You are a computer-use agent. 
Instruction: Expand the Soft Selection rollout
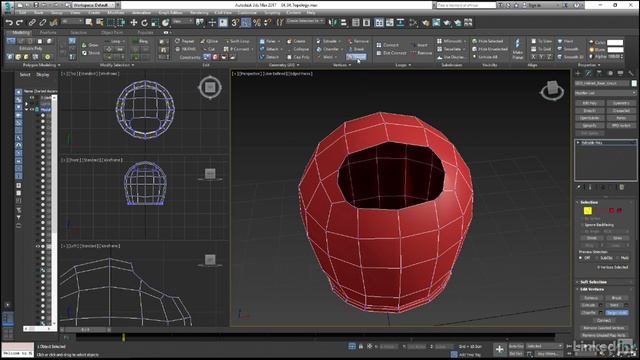tap(593, 282)
